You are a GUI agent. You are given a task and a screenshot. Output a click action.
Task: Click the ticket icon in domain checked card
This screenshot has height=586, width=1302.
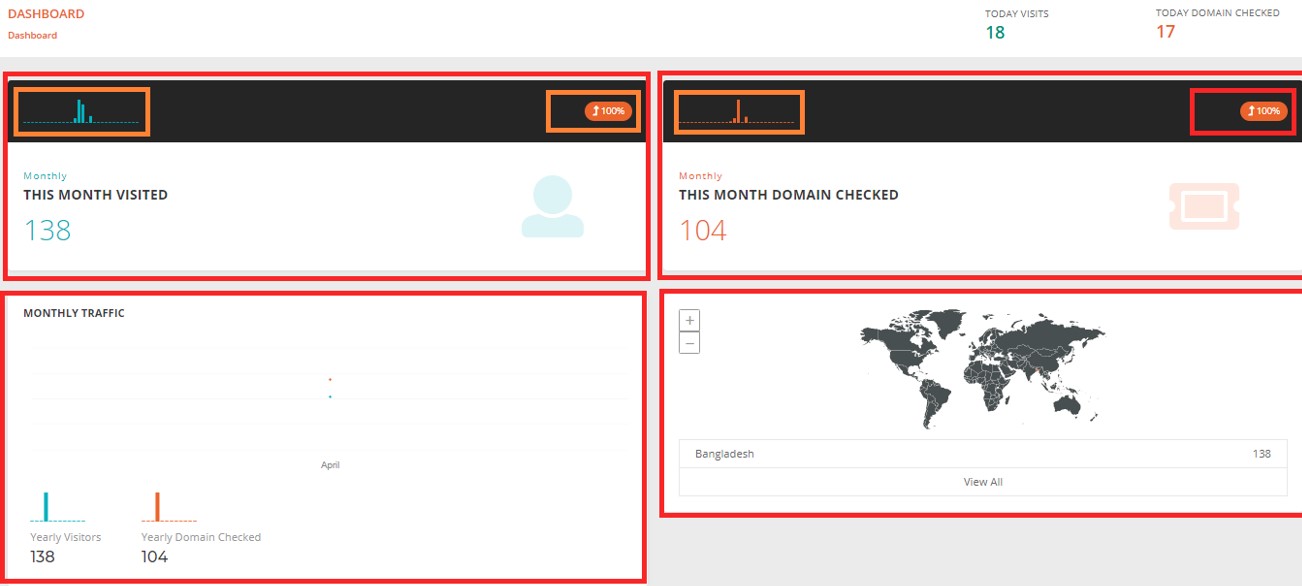1203,207
